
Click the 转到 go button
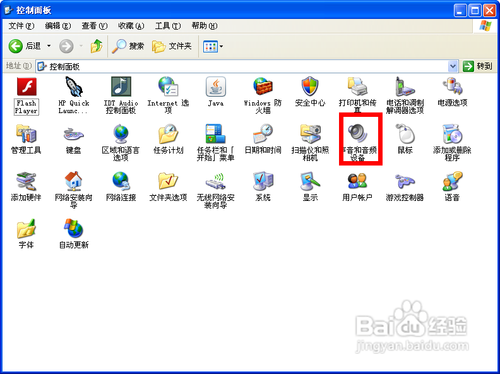(x=478, y=66)
